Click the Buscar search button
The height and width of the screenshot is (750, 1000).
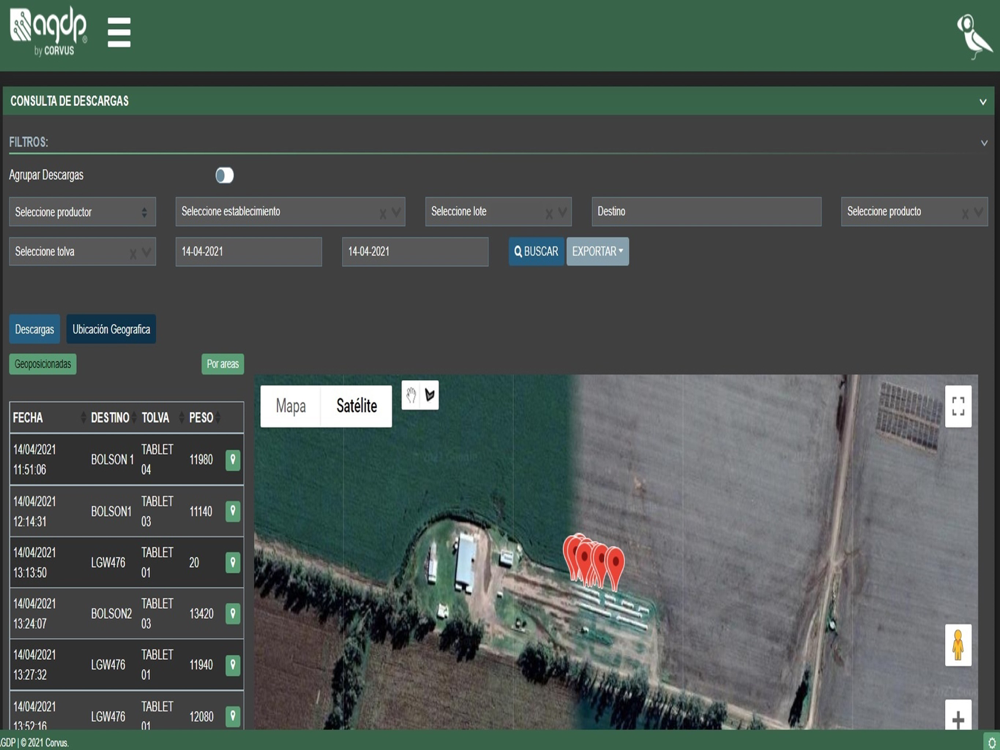pyautogui.click(x=536, y=251)
